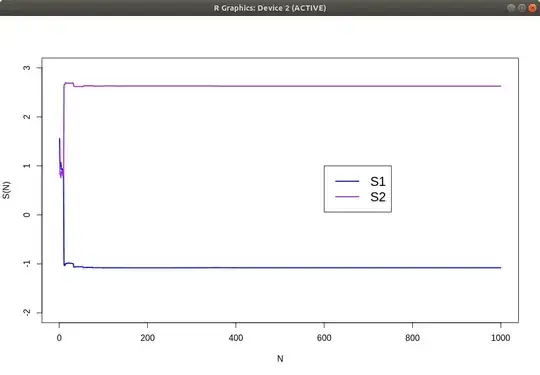Click the window title 'R Graphics: Device 2 (ACTIVE)'
Image resolution: width=540 pixels, height=375 pixels.
click(x=270, y=8)
